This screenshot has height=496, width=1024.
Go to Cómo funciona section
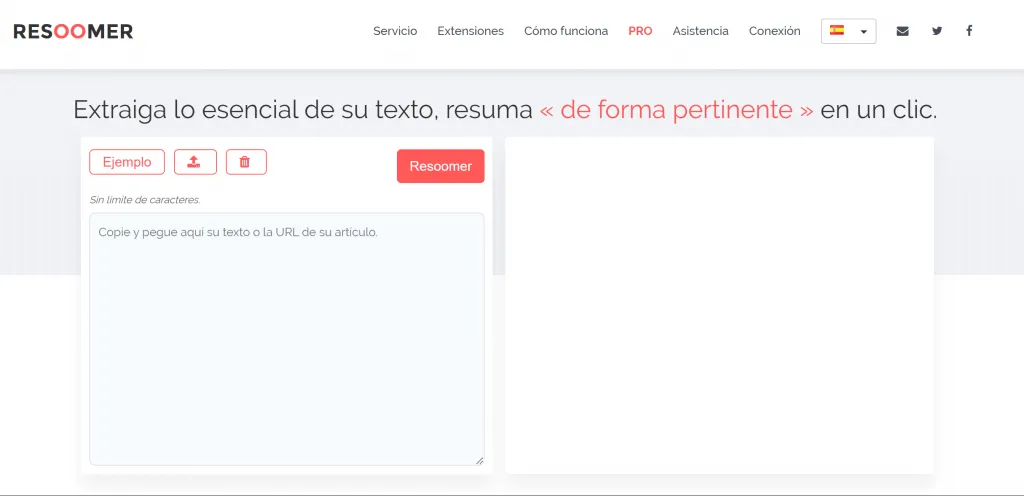tap(566, 31)
